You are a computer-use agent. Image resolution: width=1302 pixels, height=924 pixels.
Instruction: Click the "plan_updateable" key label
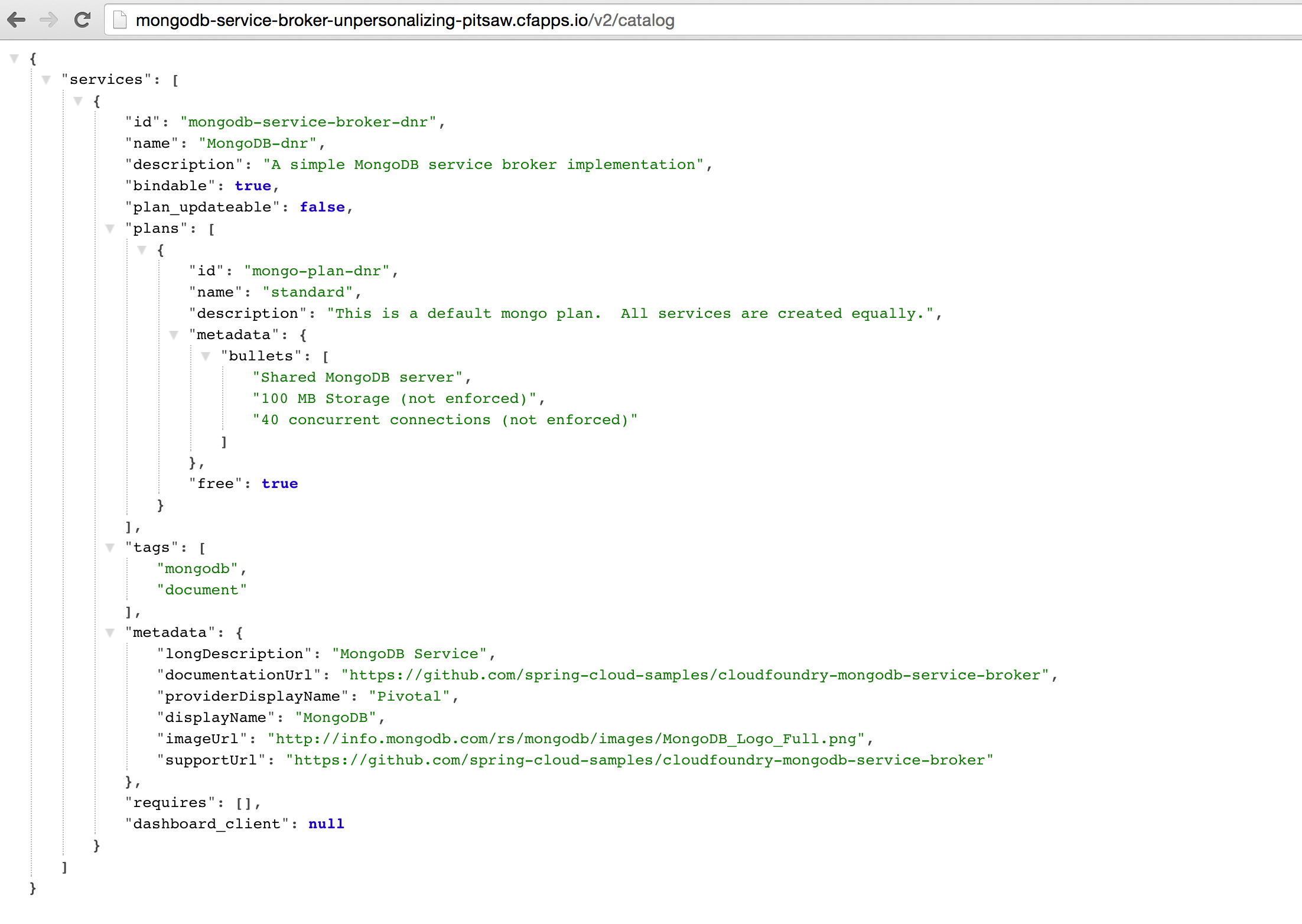click(202, 207)
